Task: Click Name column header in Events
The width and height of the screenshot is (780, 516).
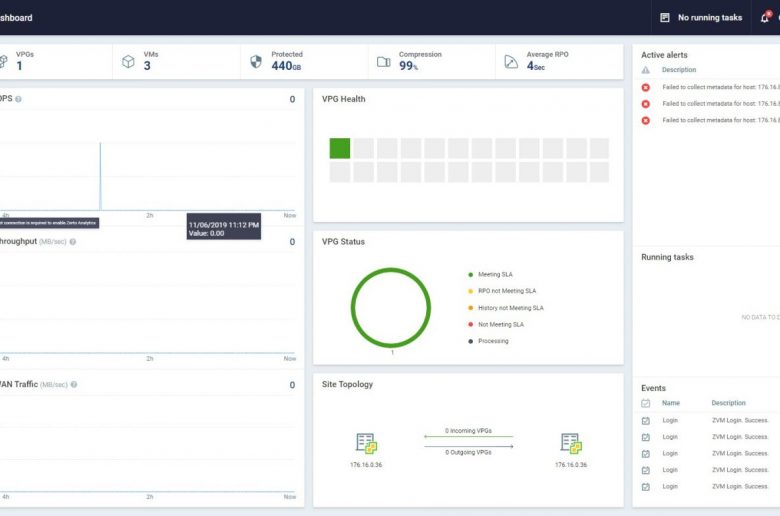Action: pyautogui.click(x=671, y=403)
